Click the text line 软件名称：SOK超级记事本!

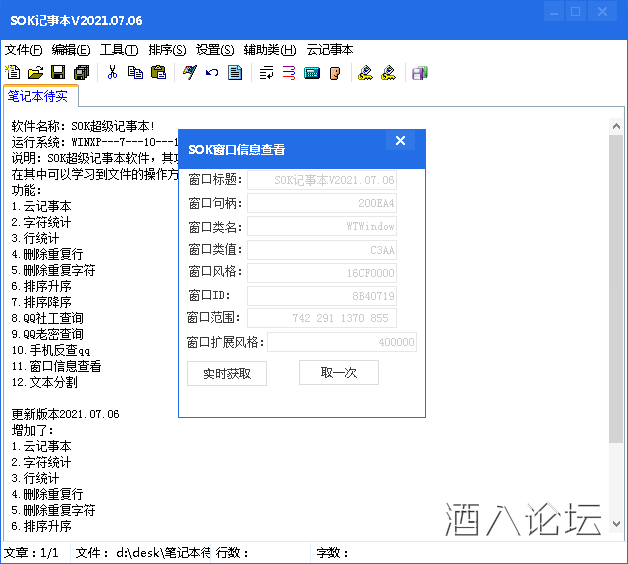[83, 126]
